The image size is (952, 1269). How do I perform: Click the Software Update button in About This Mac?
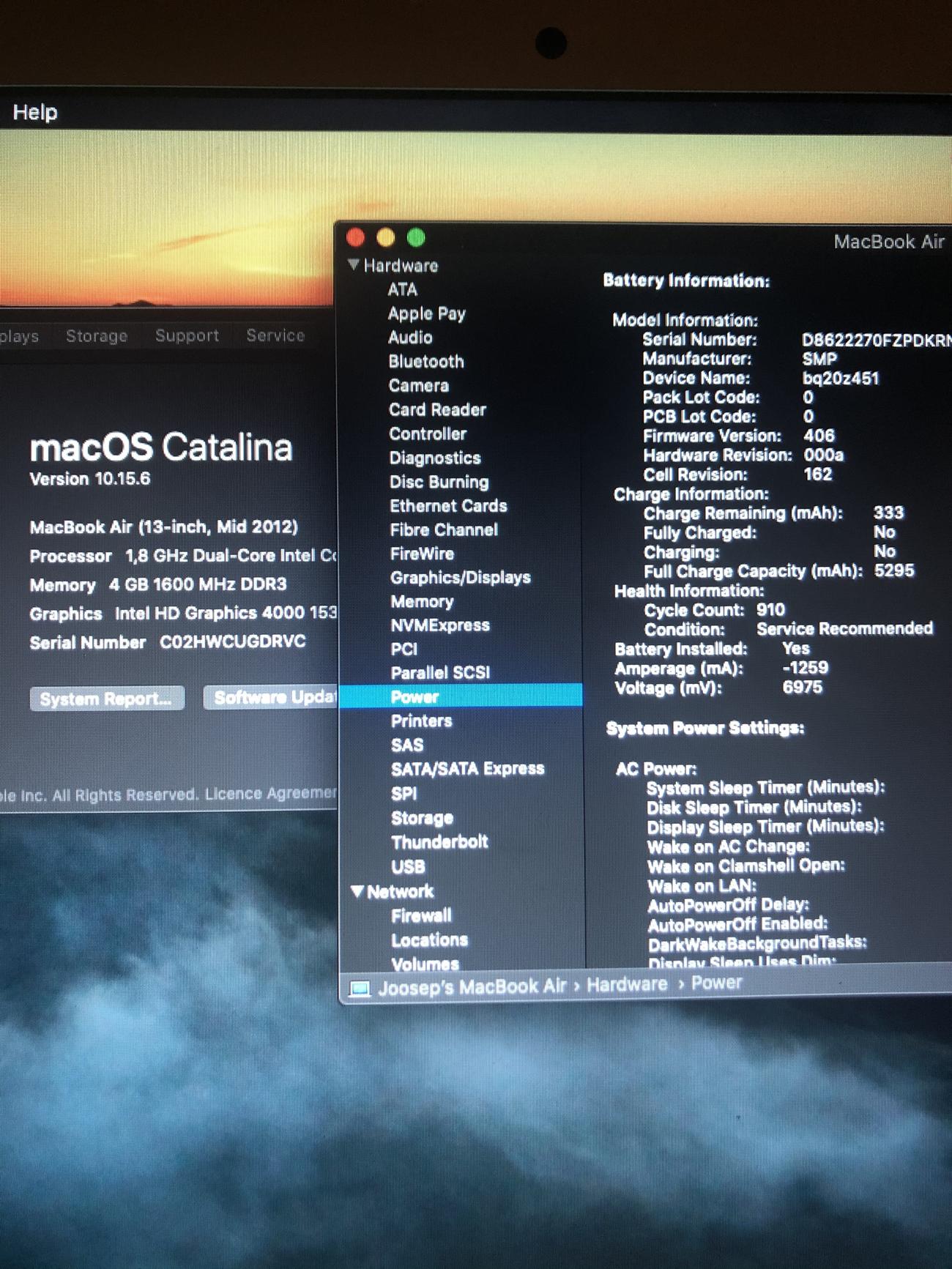point(271,697)
